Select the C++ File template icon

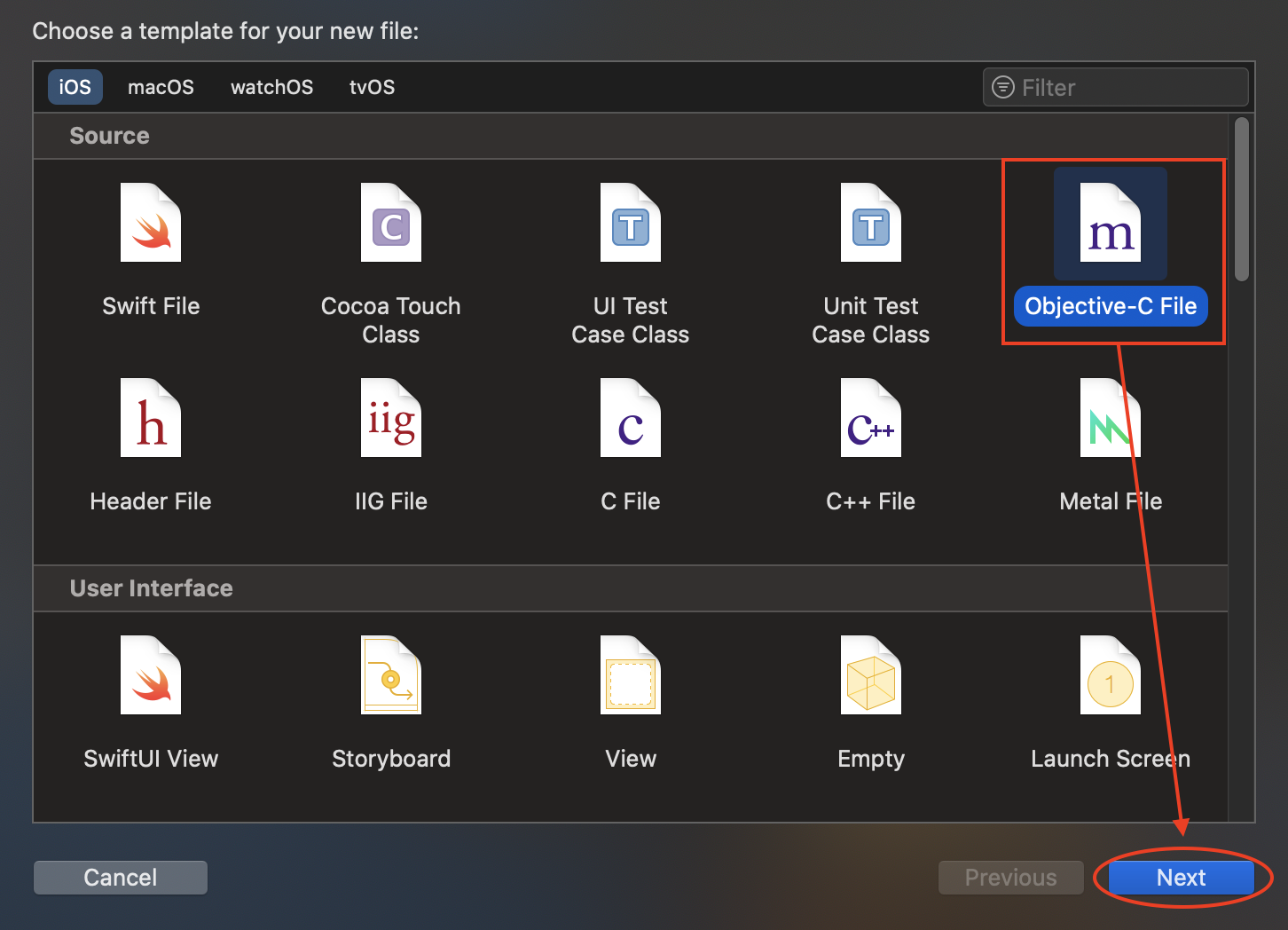871,418
